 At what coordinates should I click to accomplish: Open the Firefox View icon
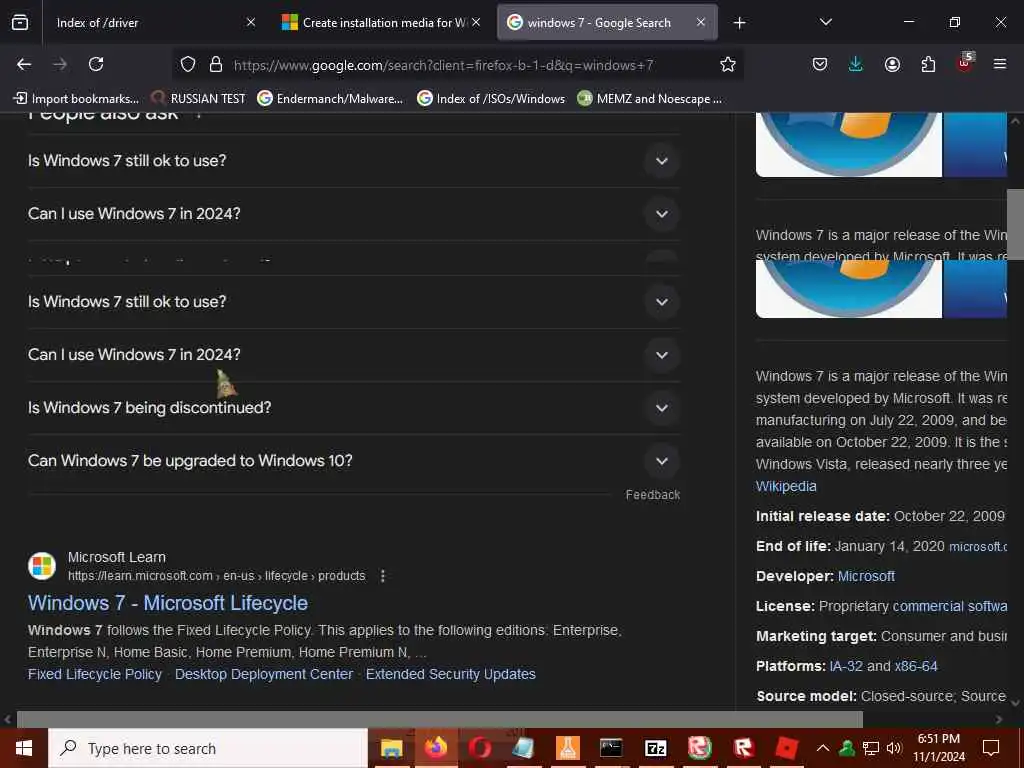point(20,22)
